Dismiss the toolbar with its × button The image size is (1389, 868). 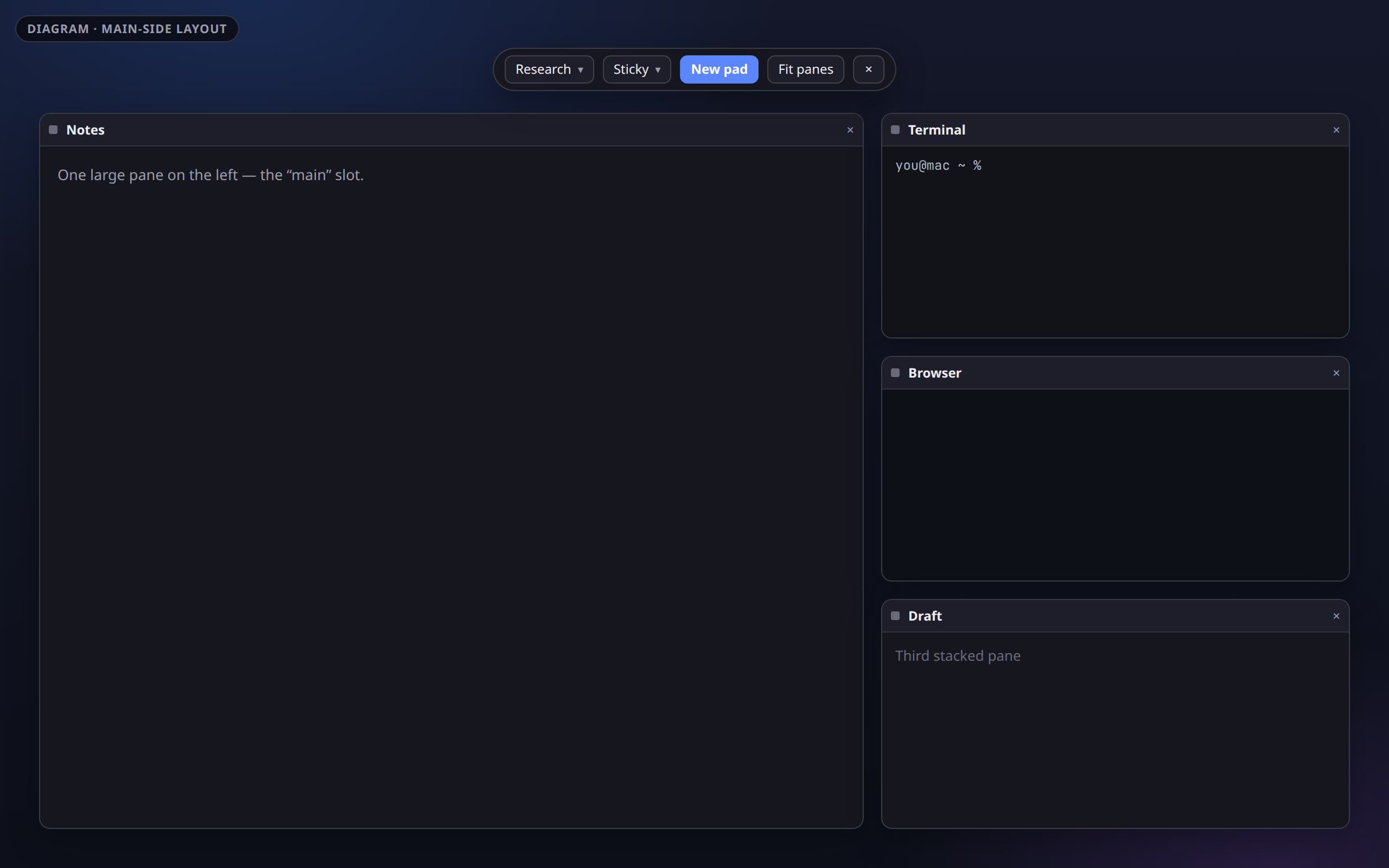click(869, 69)
